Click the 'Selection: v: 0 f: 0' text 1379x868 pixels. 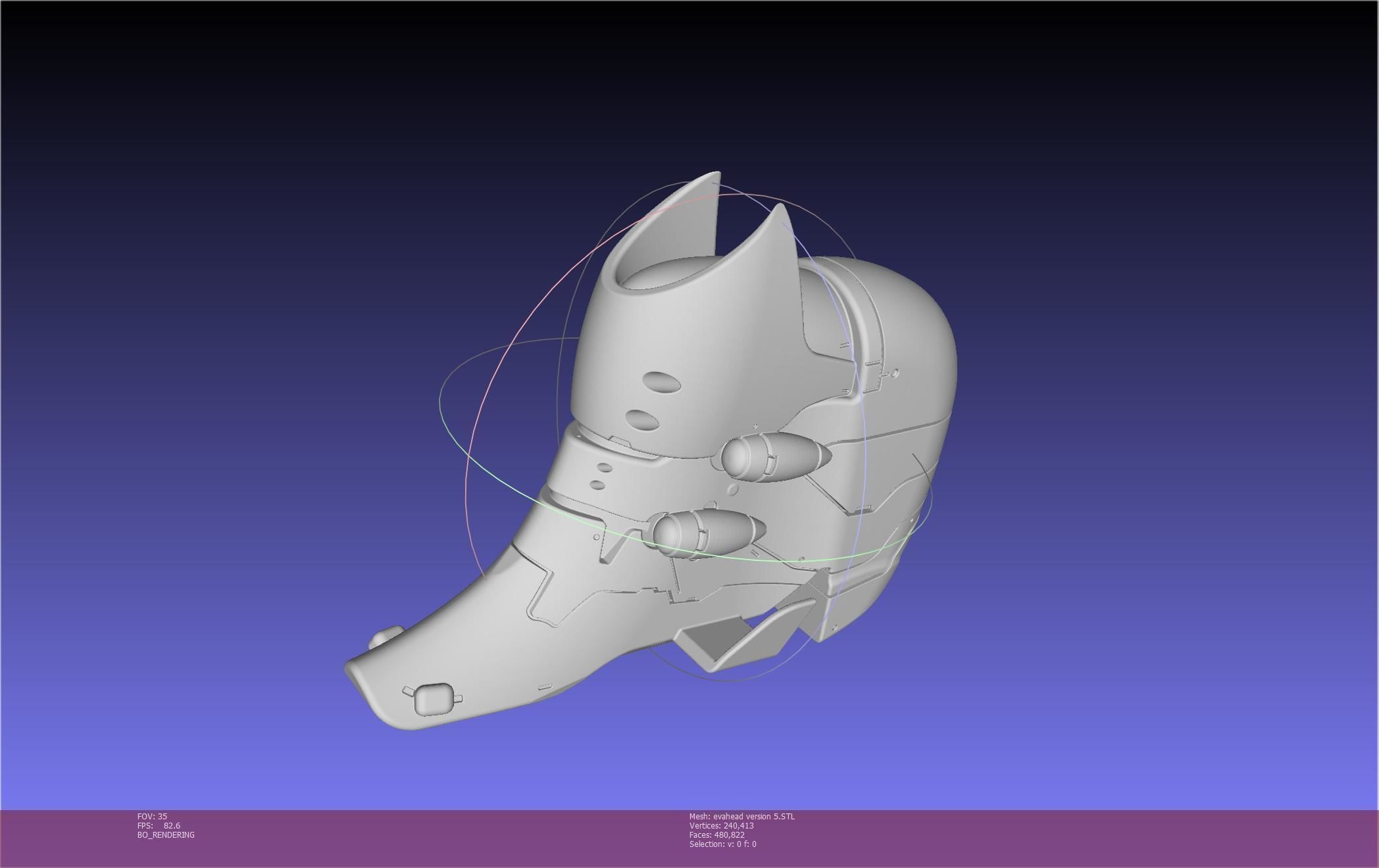tap(722, 844)
